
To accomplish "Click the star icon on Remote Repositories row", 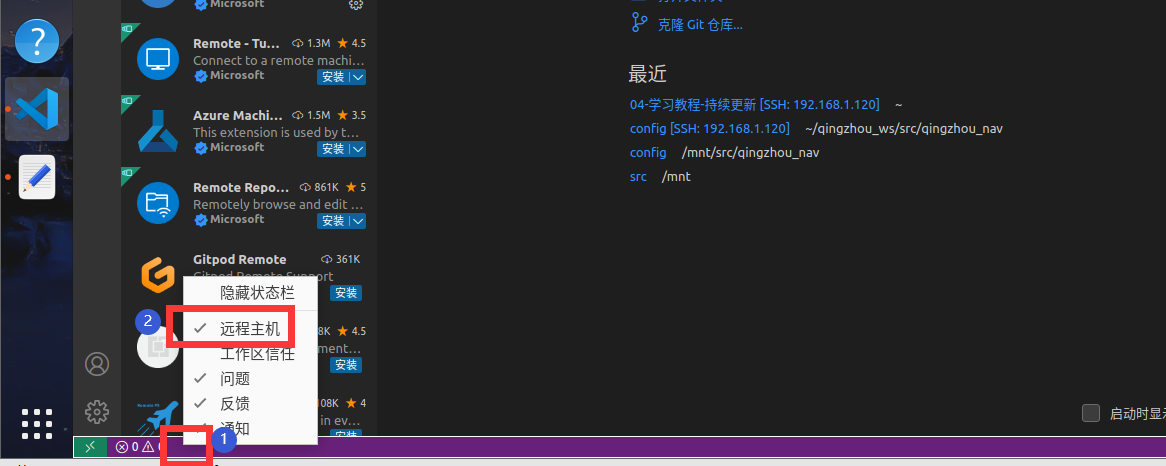I will (351, 187).
